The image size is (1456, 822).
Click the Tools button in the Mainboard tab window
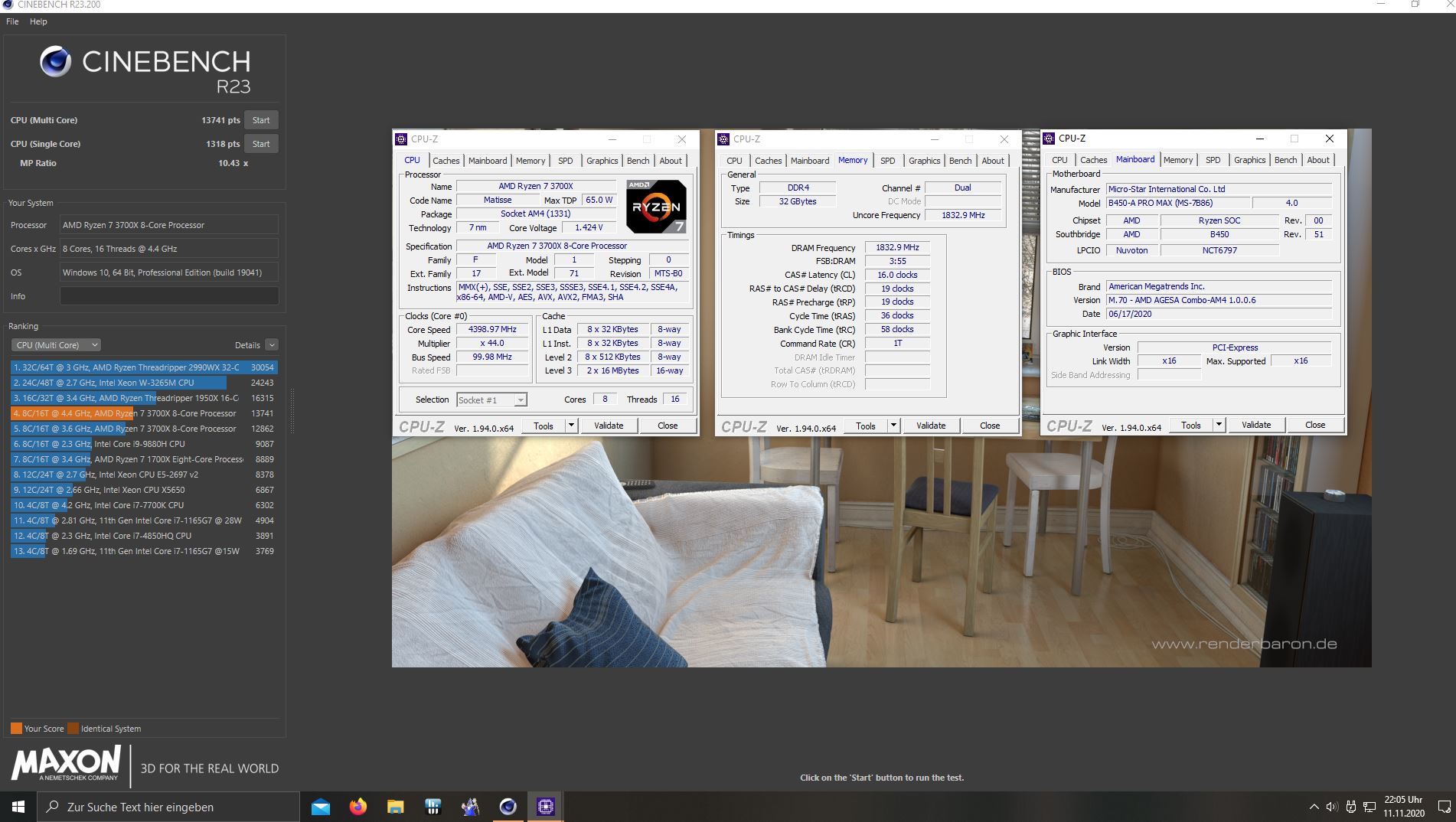[x=1191, y=425]
